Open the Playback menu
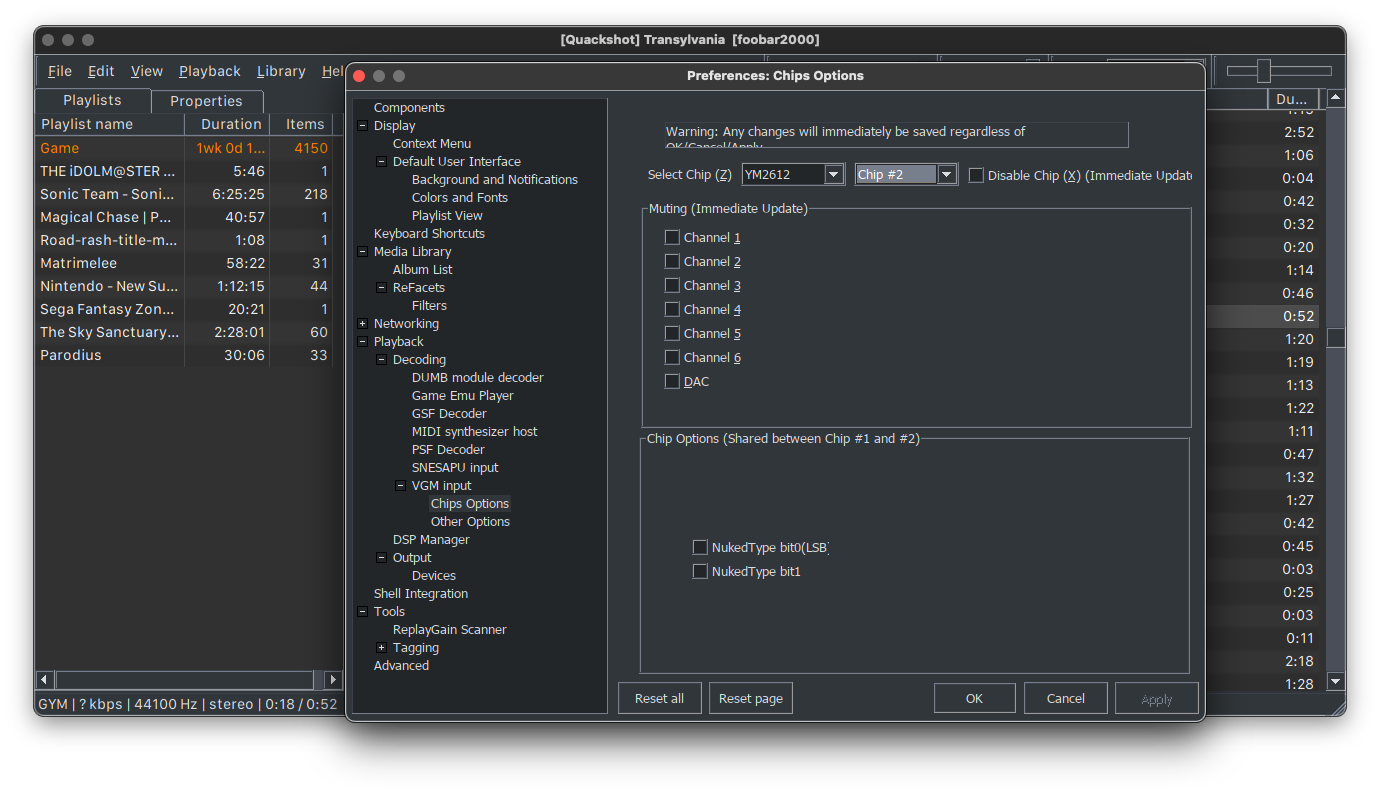 [210, 71]
